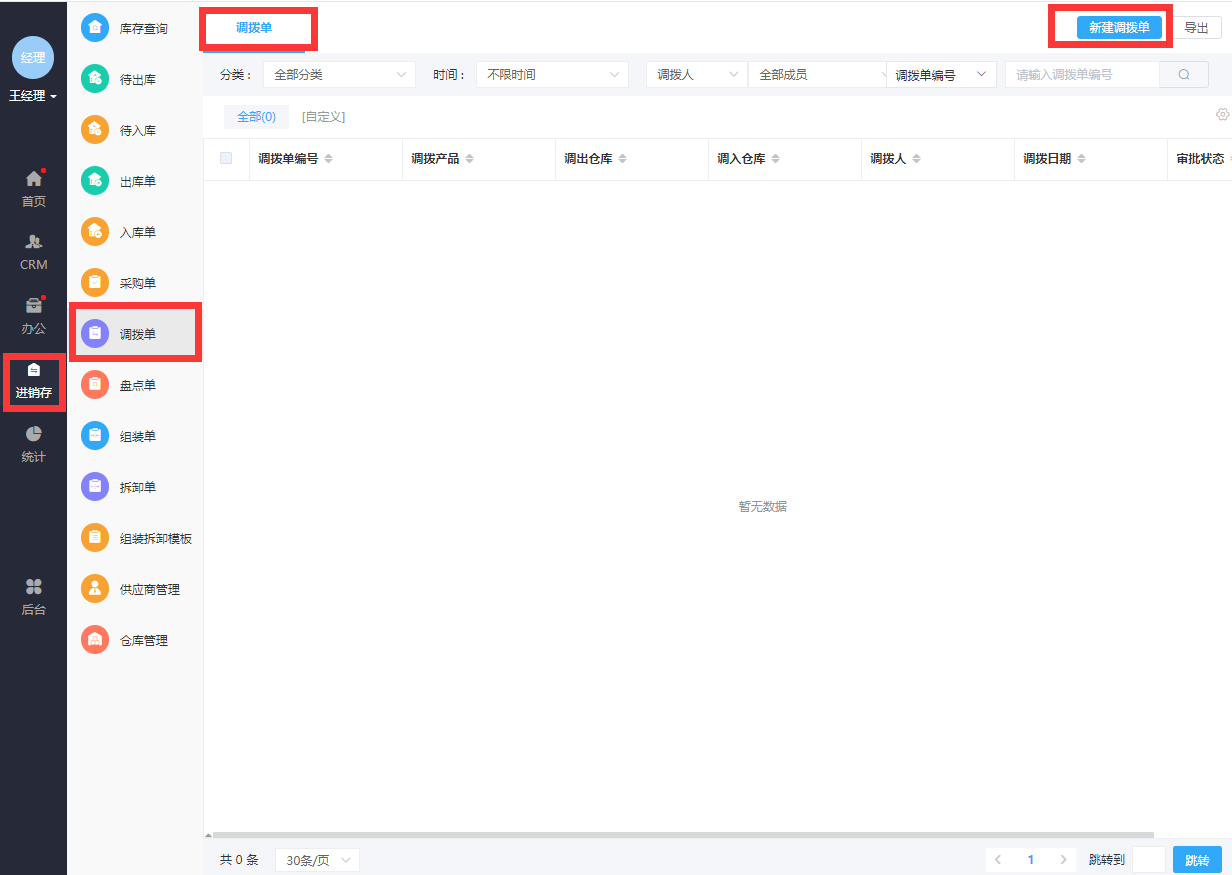Click the 盘点单 circle icon
Screen dimensions: 1232x875
tap(95, 385)
